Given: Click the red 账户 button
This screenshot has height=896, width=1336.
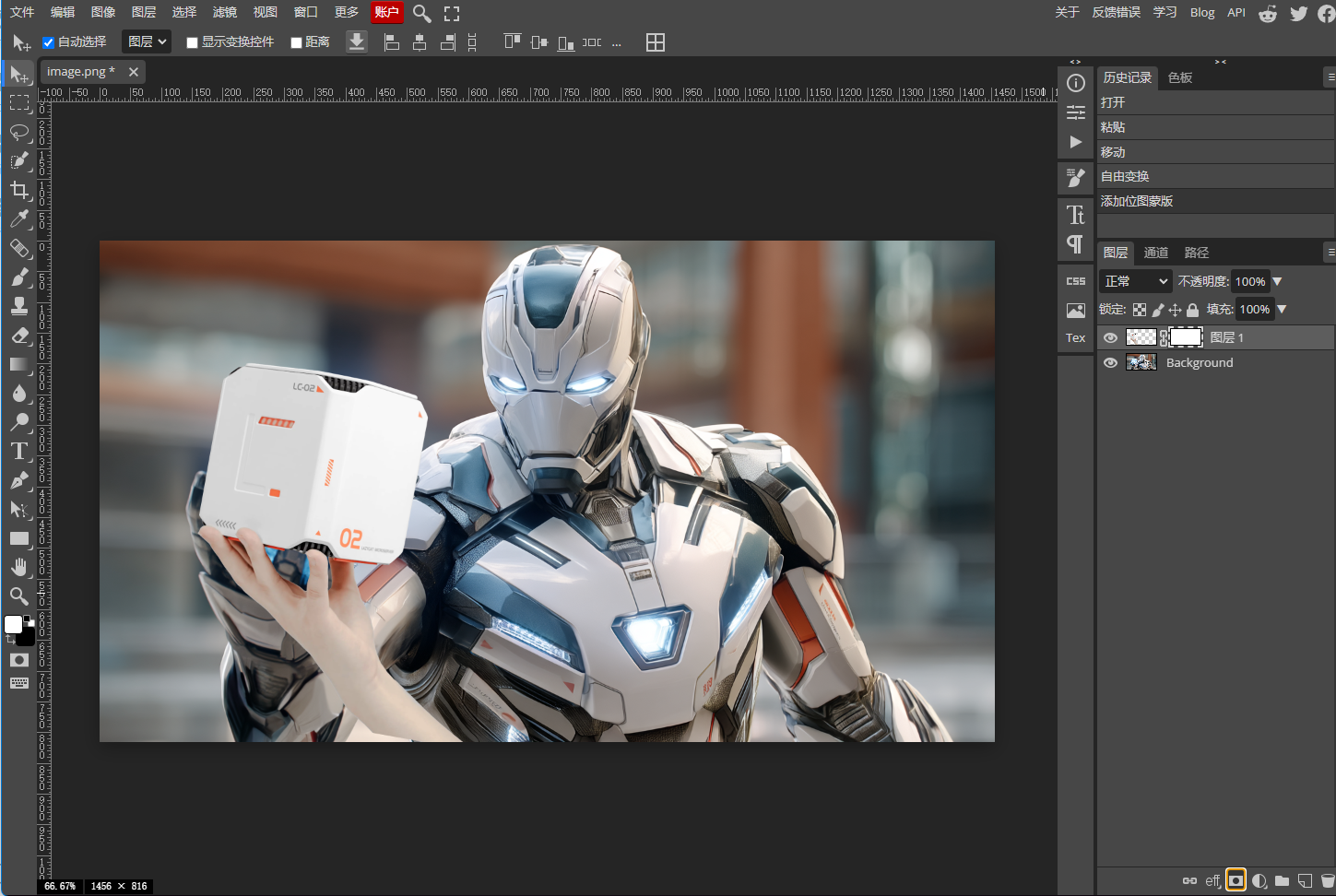Looking at the screenshot, I should point(387,12).
